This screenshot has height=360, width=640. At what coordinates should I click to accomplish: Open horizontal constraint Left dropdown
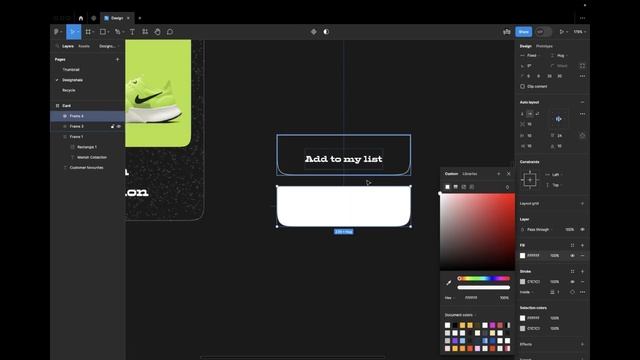(554, 175)
